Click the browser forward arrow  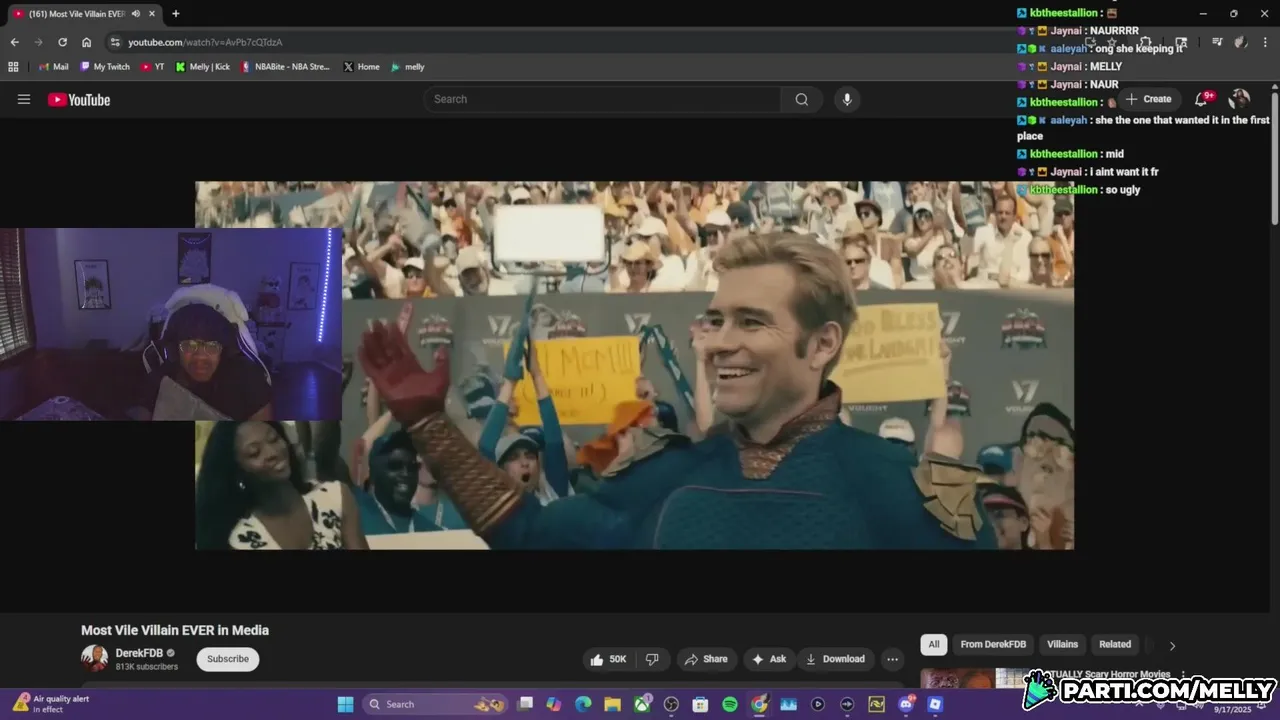click(x=38, y=42)
